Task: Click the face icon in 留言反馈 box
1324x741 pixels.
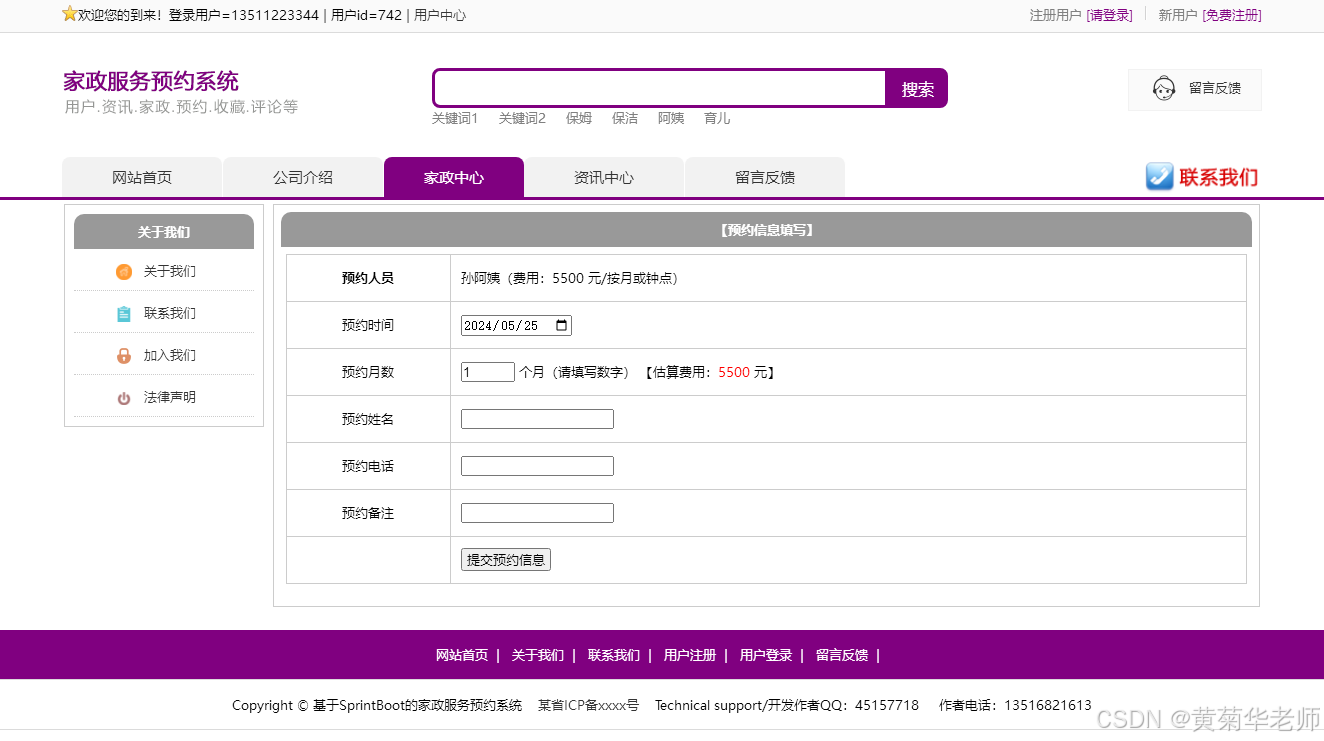Action: tap(1164, 88)
